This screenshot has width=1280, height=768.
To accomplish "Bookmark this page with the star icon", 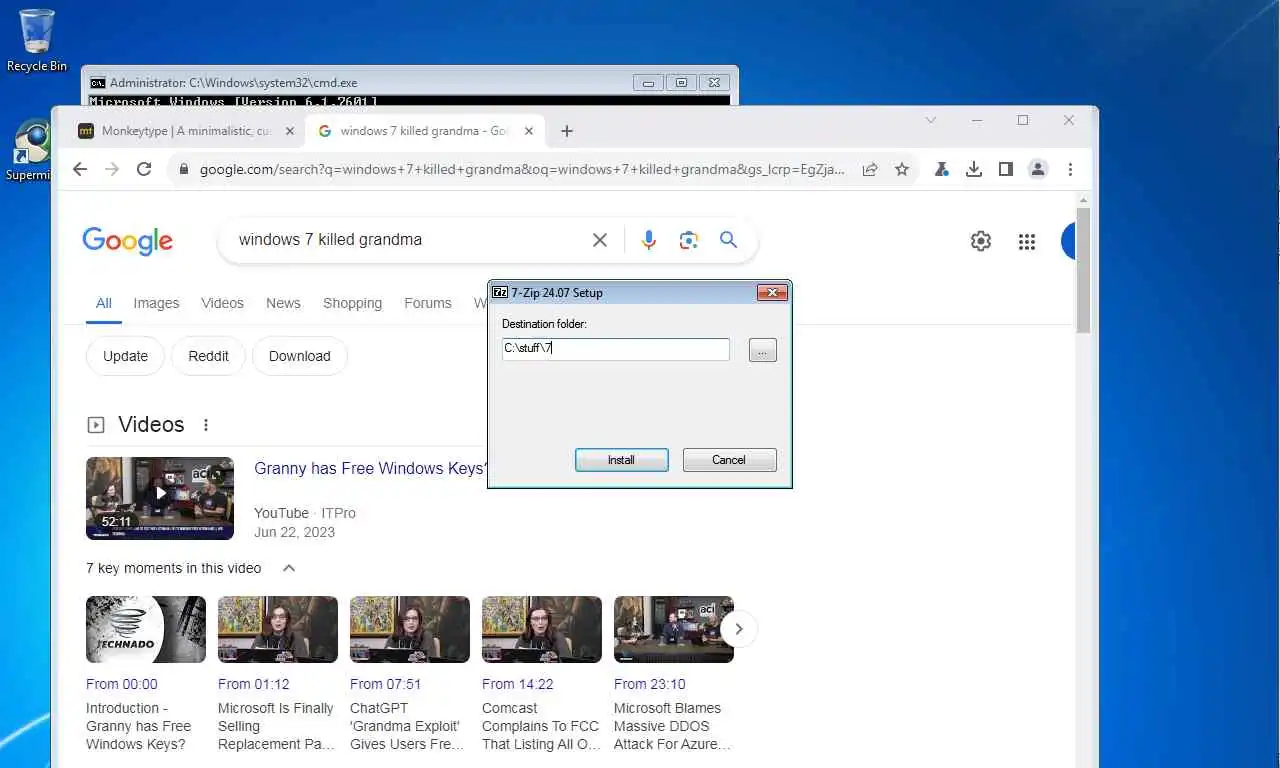I will [902, 169].
